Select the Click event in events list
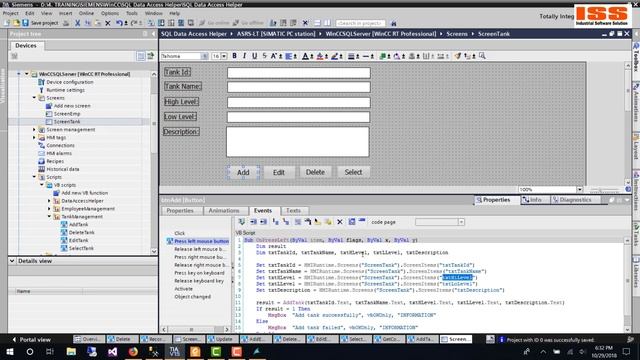Screen dimensions: 640x360 click(x=180, y=233)
